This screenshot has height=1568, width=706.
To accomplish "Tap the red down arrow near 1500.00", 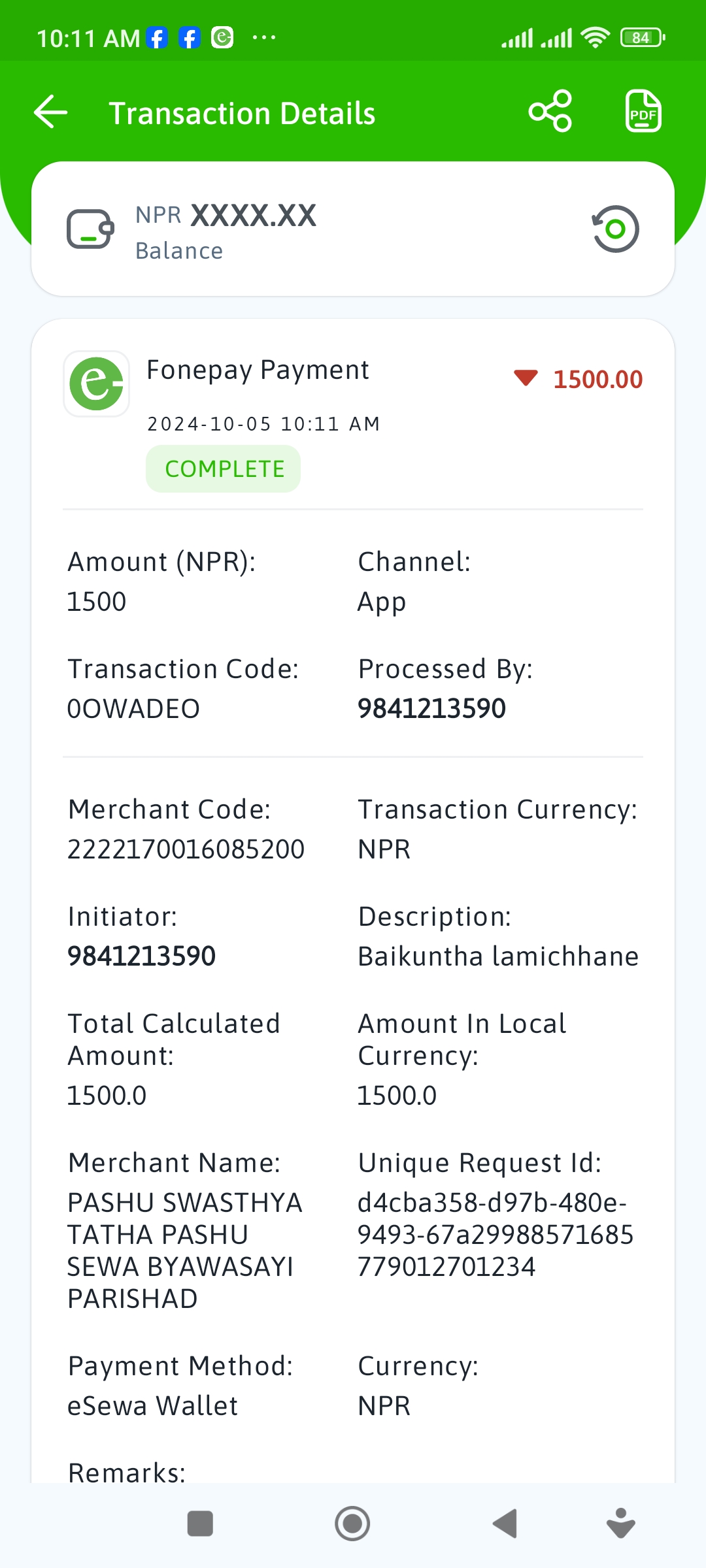I will click(526, 378).
